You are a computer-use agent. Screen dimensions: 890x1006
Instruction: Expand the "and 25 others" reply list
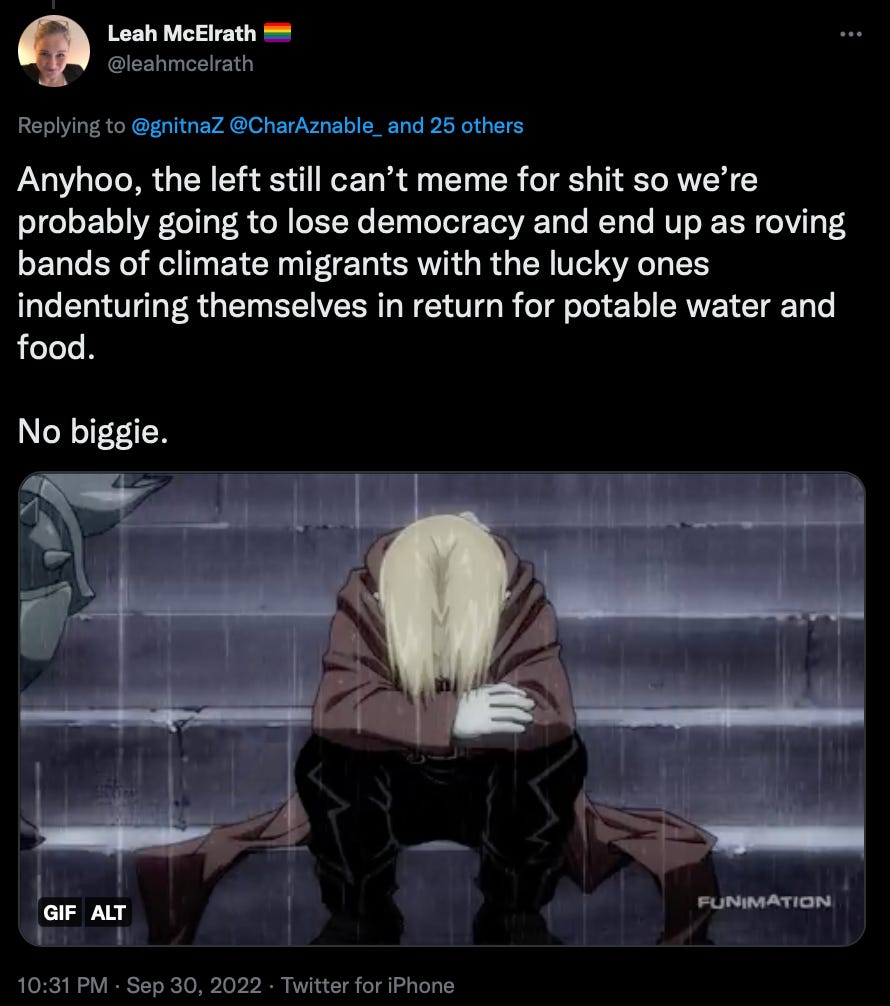(456, 126)
